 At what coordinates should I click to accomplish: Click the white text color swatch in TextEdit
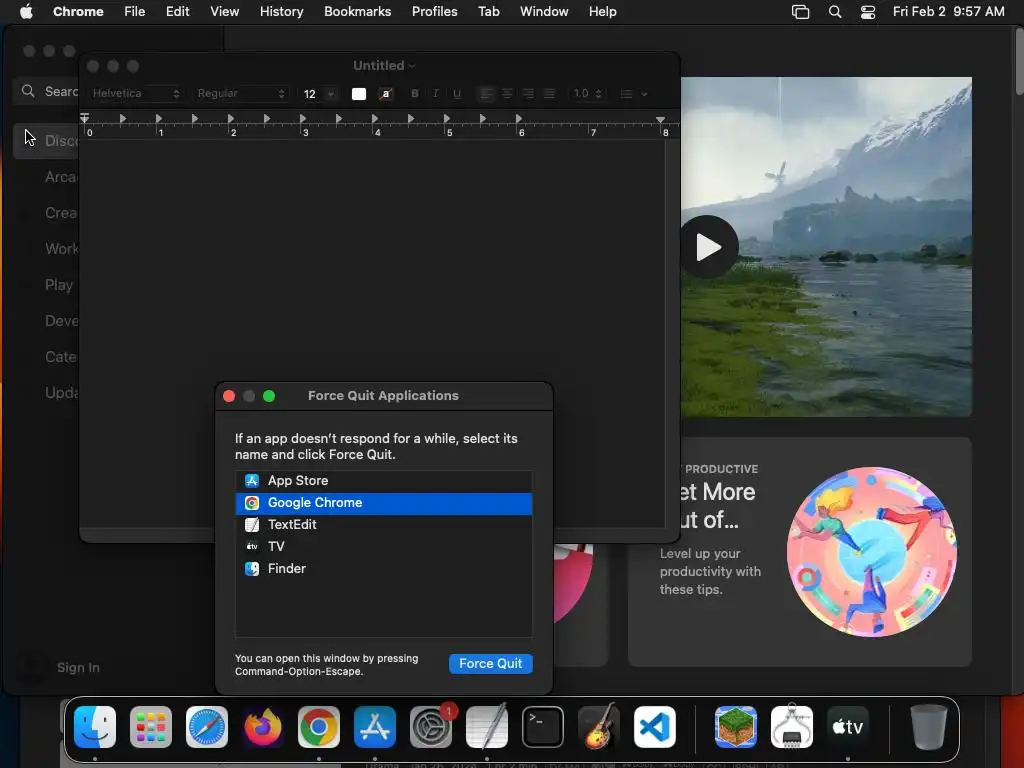pos(359,94)
